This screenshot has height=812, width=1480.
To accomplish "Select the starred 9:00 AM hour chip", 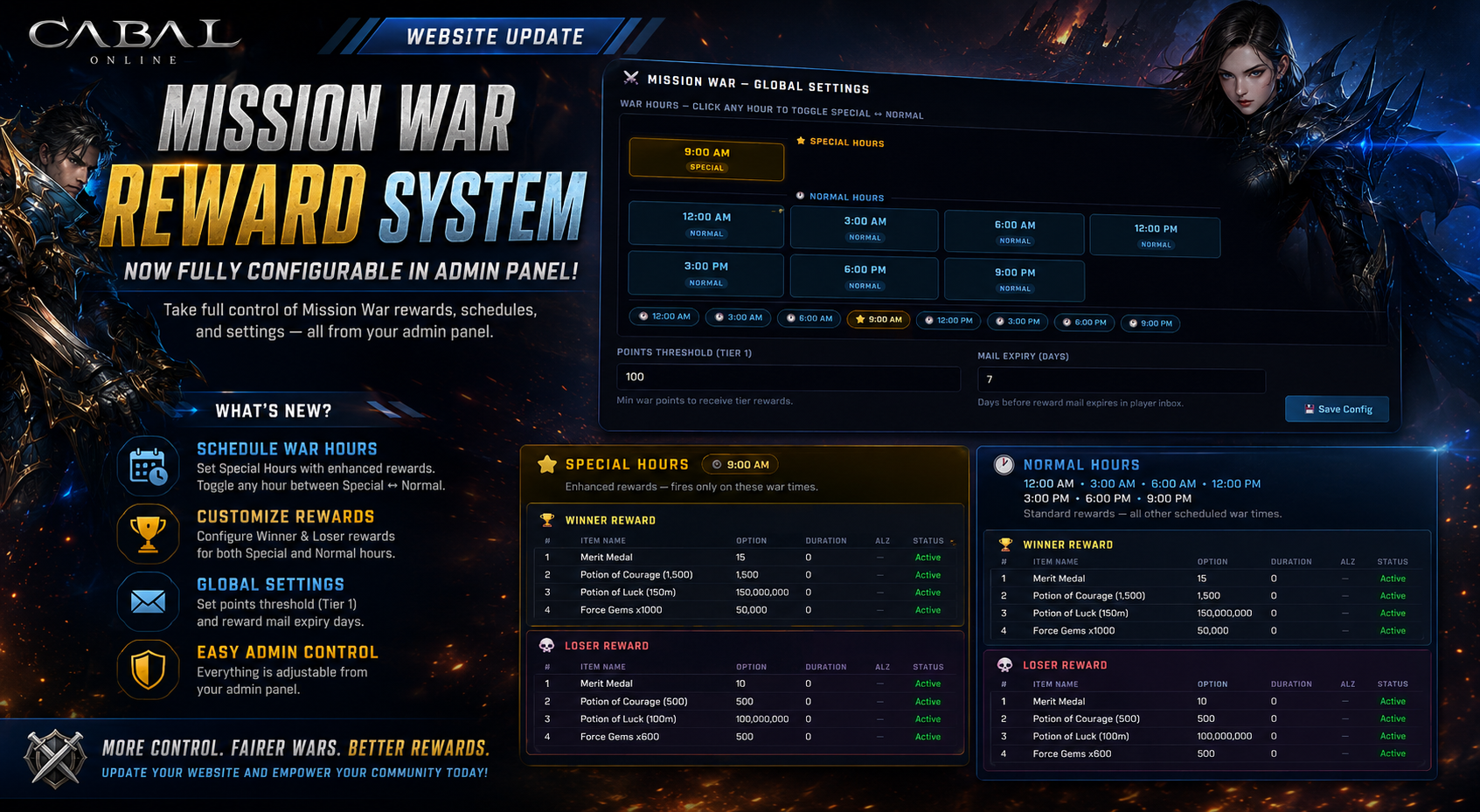I will (879, 319).
